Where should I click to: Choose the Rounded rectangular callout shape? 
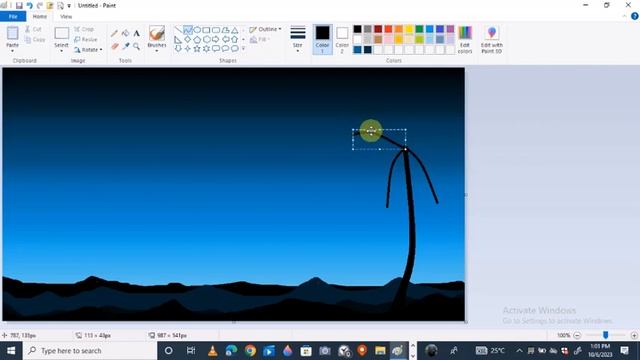tap(216, 49)
